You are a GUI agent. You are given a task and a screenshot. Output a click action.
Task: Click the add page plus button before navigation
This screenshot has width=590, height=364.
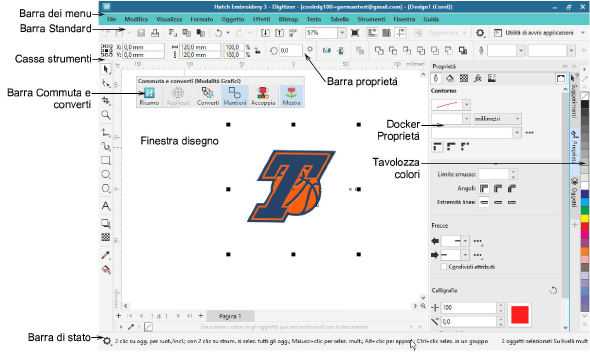click(119, 316)
